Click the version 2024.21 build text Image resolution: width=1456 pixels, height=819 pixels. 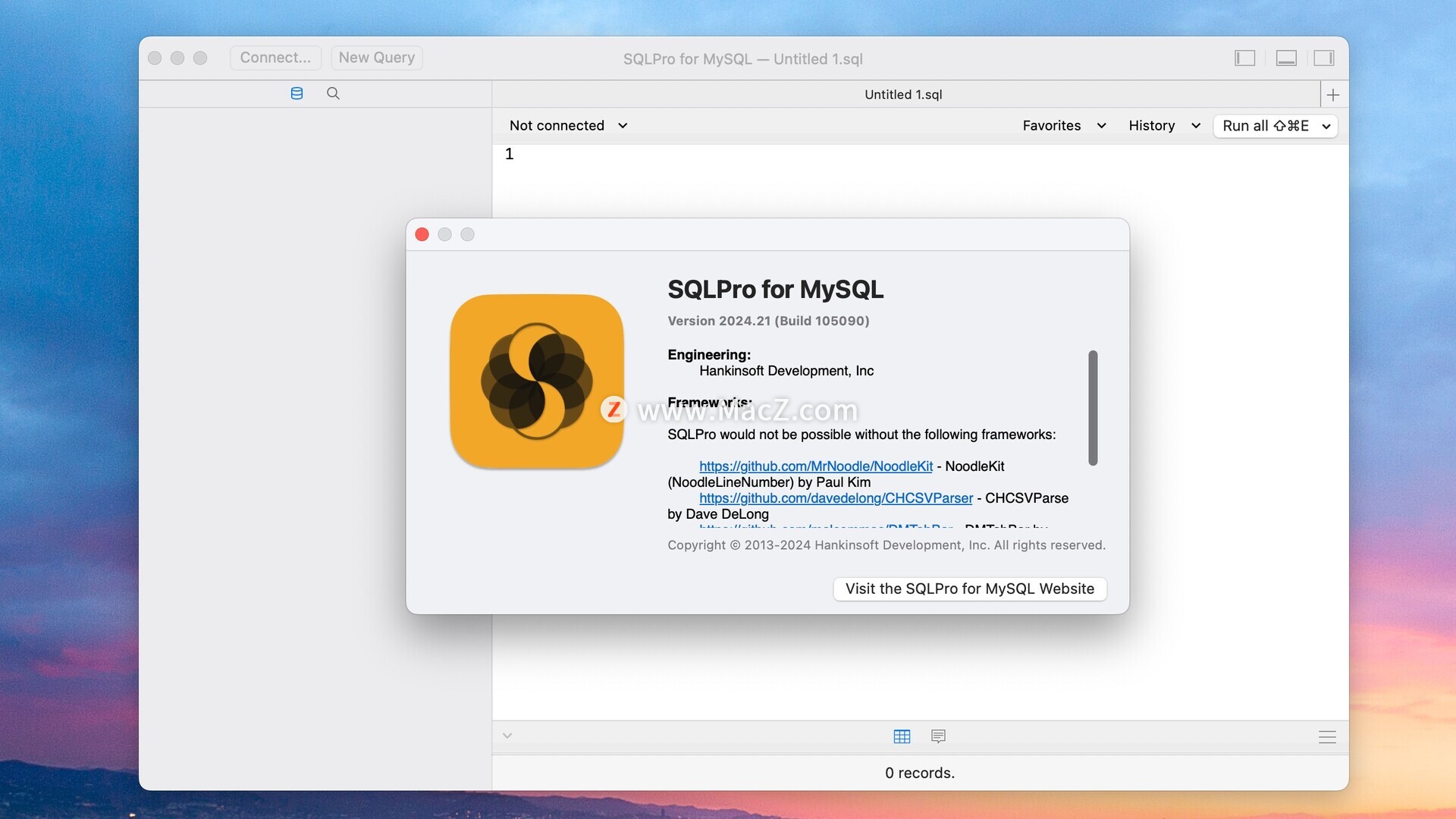(x=768, y=321)
